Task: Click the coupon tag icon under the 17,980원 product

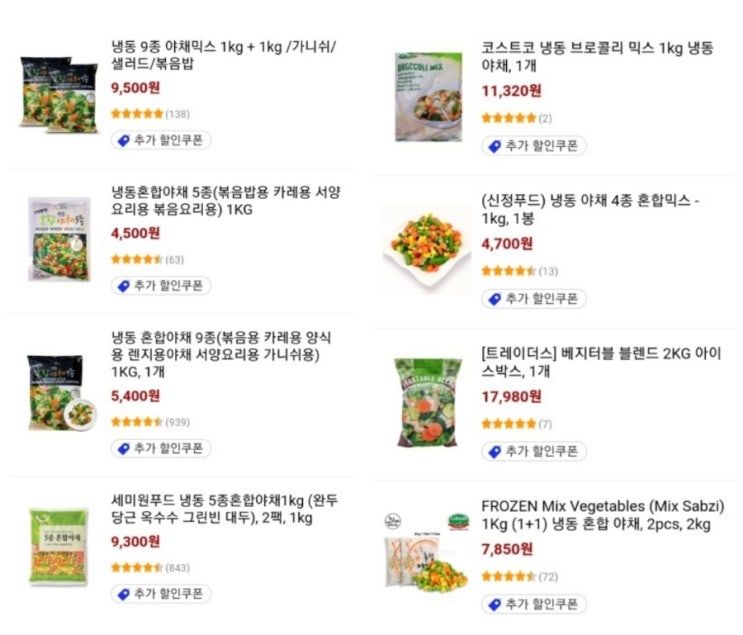Action: pos(493,451)
